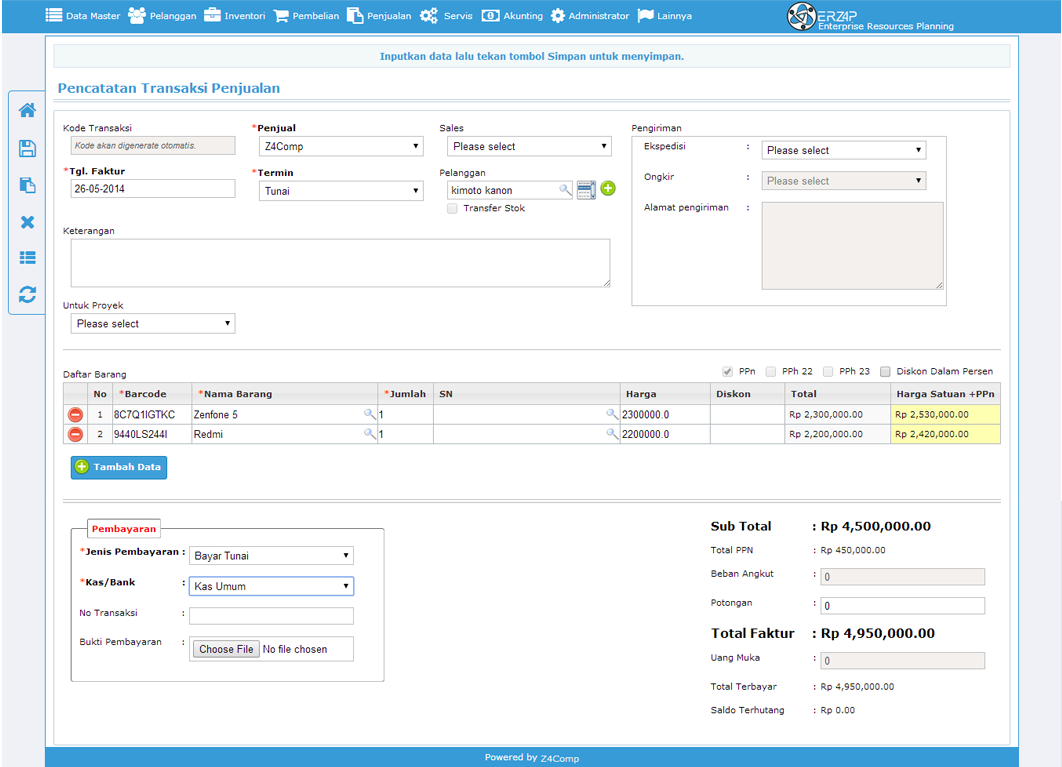The height and width of the screenshot is (767, 1062).
Task: Check the PPh 22 option
Action: (771, 371)
